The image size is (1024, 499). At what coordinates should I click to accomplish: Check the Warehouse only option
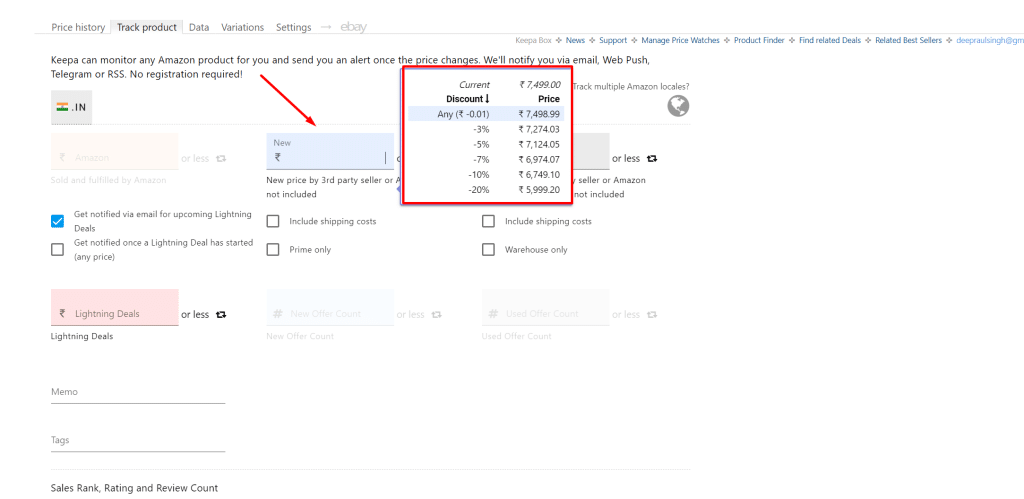pyautogui.click(x=488, y=249)
